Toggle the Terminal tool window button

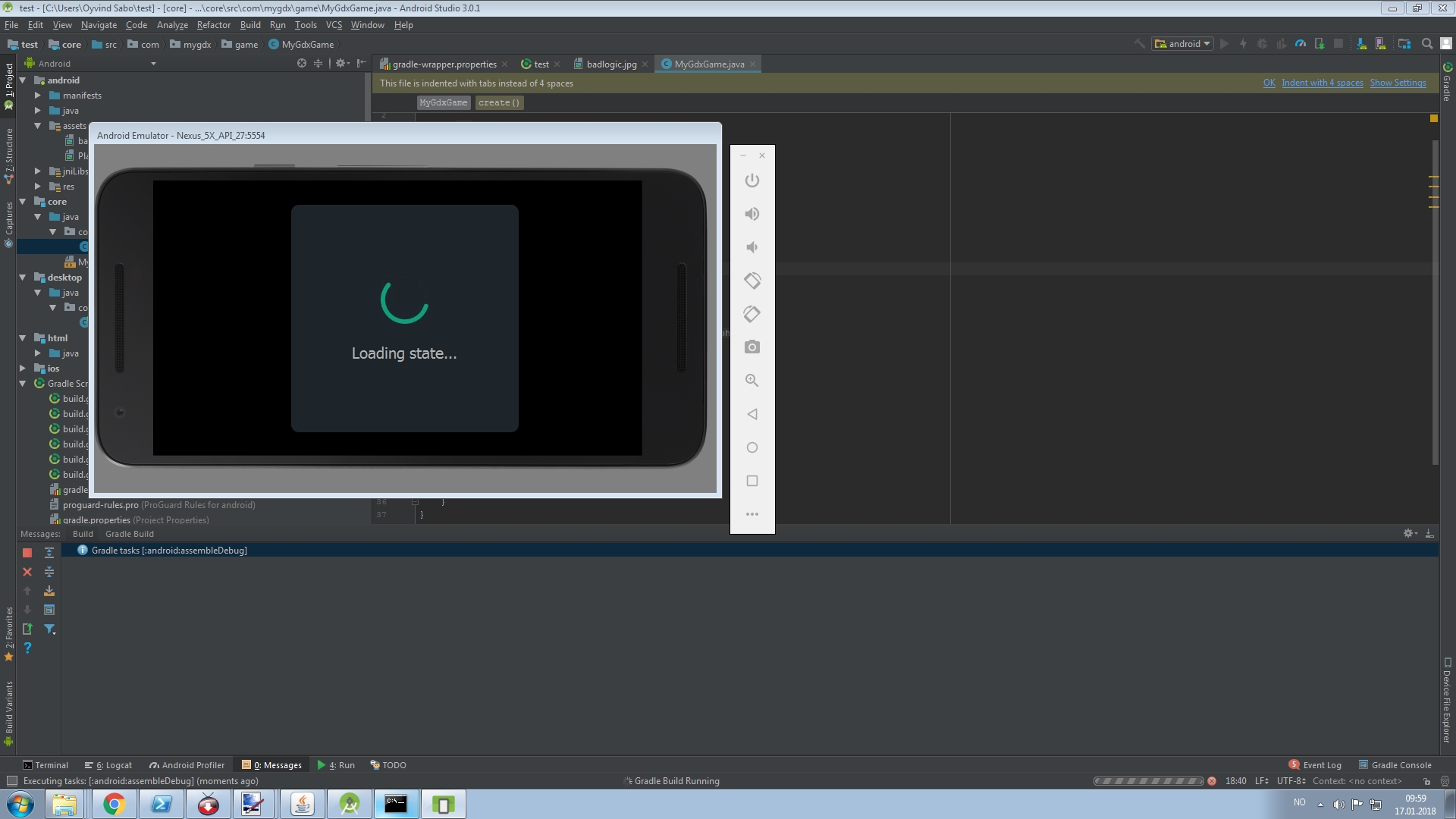pos(45,765)
